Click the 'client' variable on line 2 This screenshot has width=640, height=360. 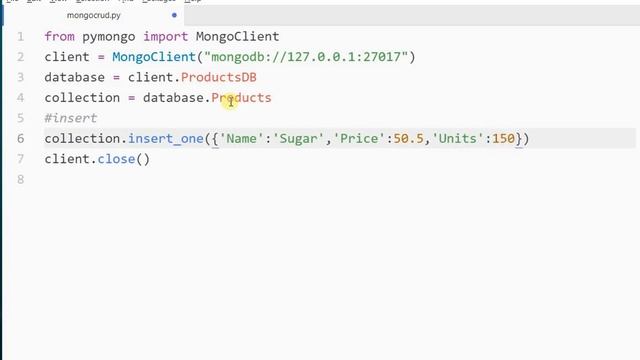[x=67, y=57]
